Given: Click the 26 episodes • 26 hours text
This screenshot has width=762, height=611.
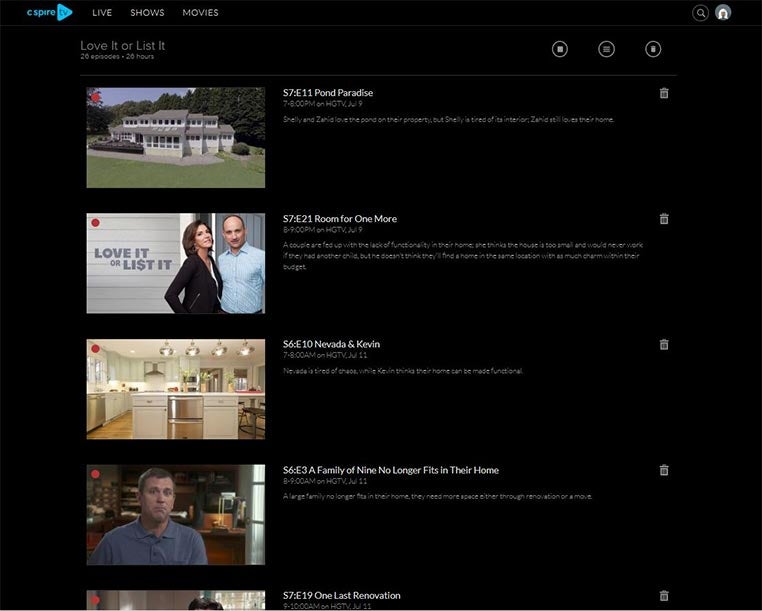Looking at the screenshot, I should pyautogui.click(x=117, y=56).
